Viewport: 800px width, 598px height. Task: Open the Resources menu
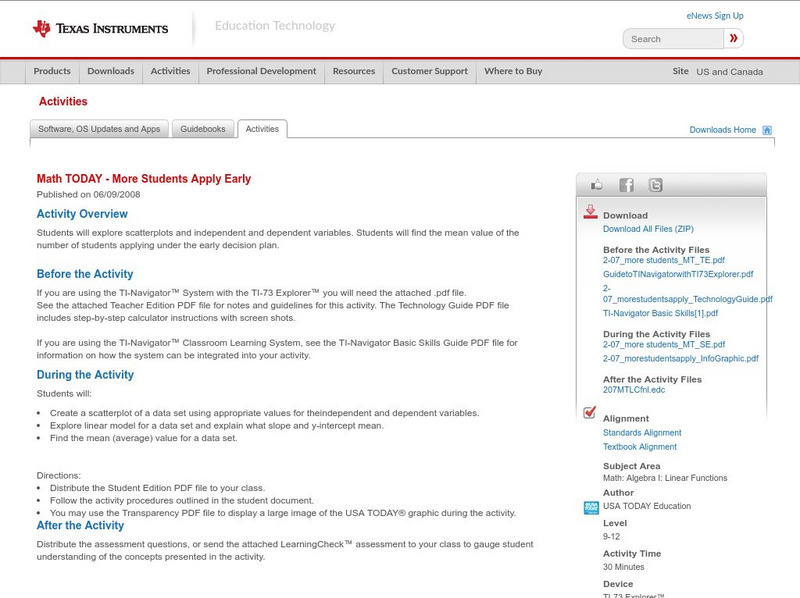(354, 71)
